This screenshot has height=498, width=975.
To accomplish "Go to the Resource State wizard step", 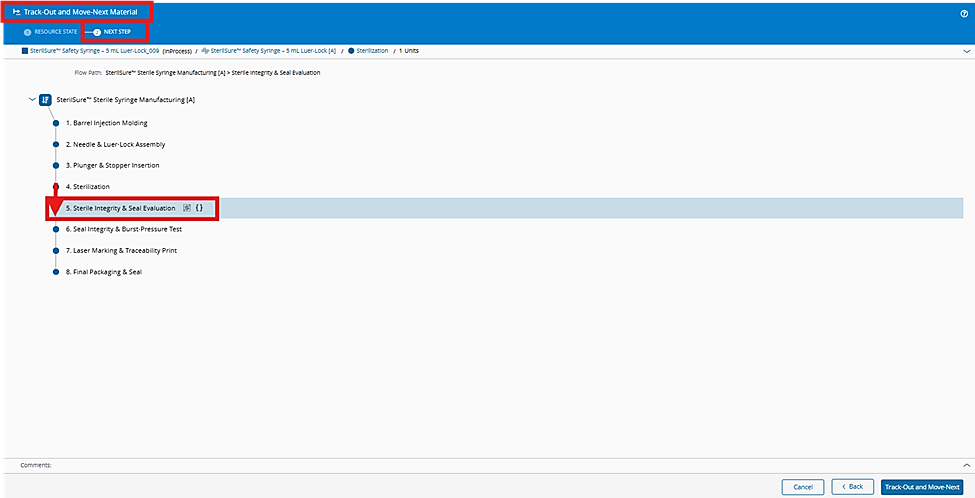I will coord(51,32).
